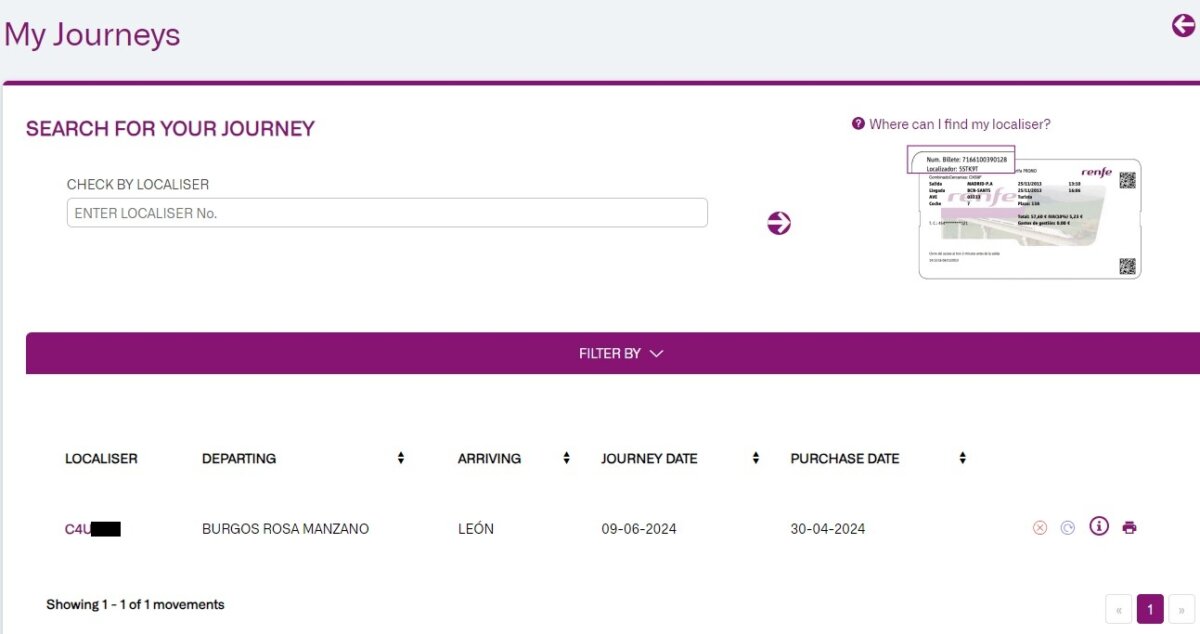Sort journeys by the Arriving column
This screenshot has height=634, width=1200.
tap(566, 458)
